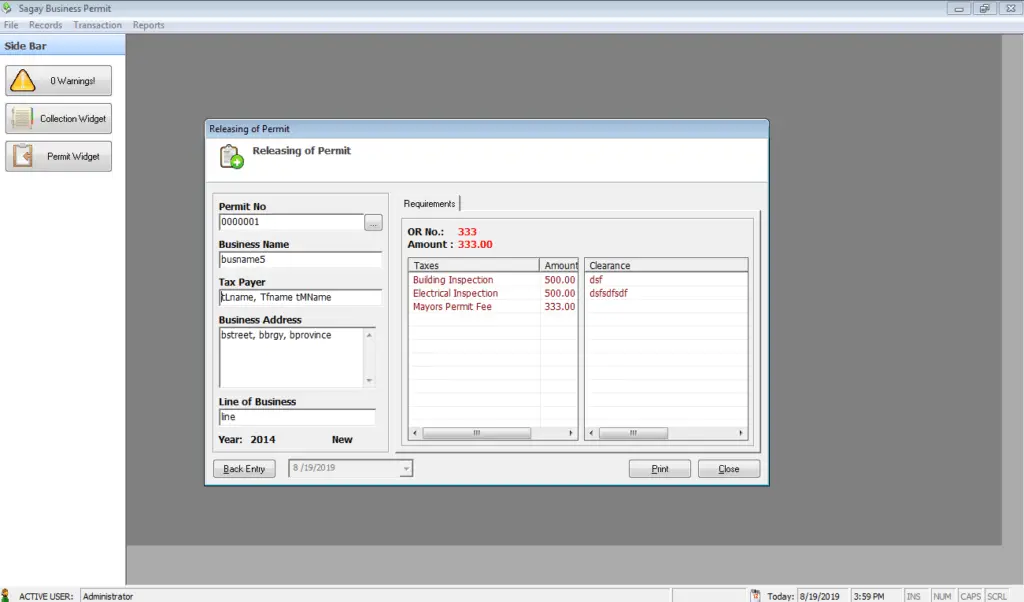Toggle the CAPS lock status indicator
Image resolution: width=1024 pixels, height=602 pixels.
click(970, 595)
